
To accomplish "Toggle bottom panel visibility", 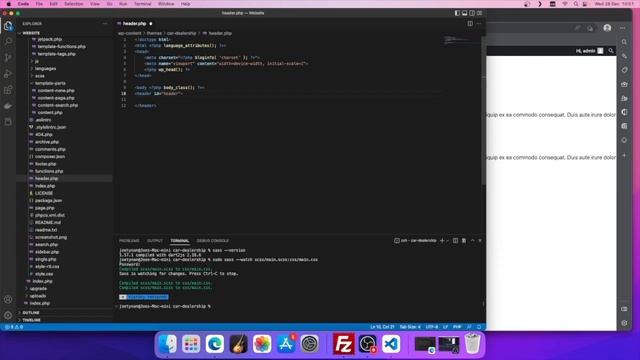I will pyautogui.click(x=464, y=13).
